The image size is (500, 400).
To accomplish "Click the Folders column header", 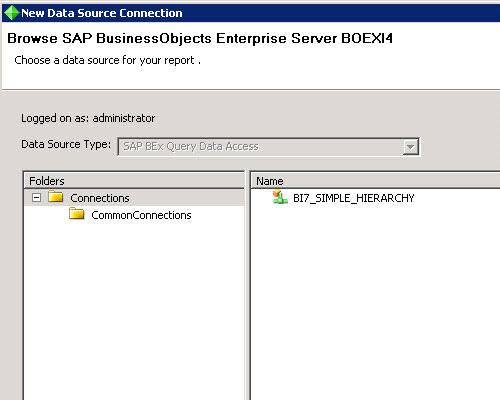I will coord(134,181).
